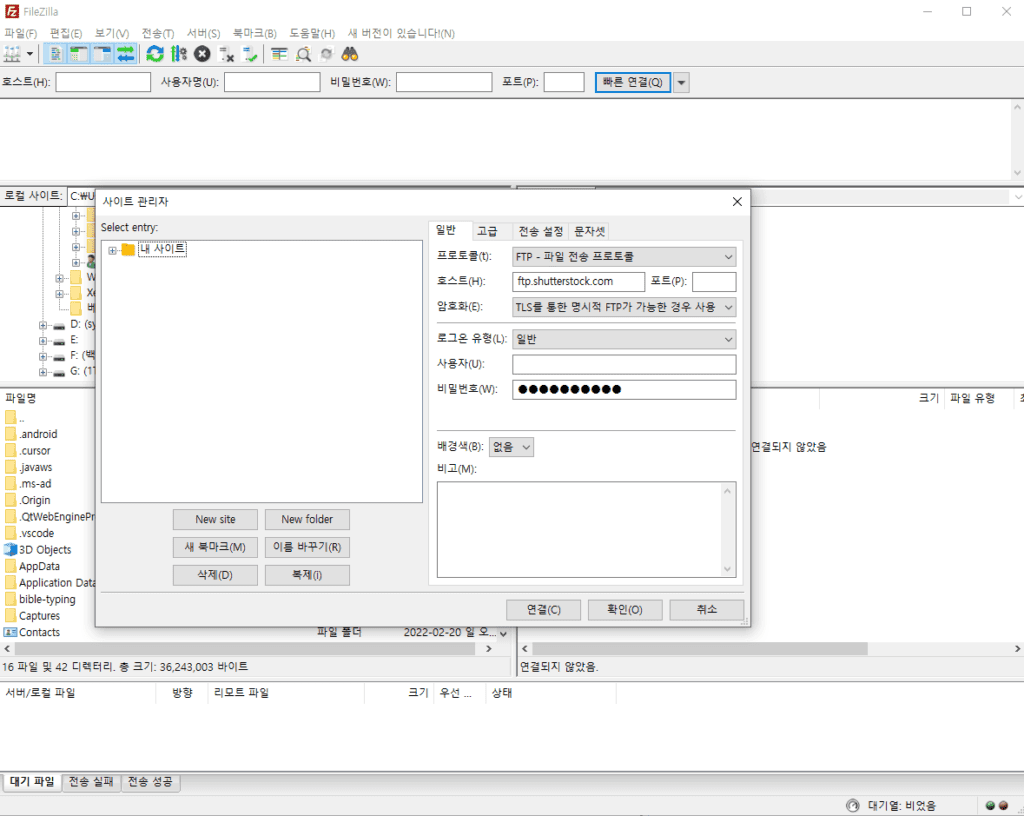Search remote files binoculars icon
The image size is (1024, 816).
(x=350, y=54)
